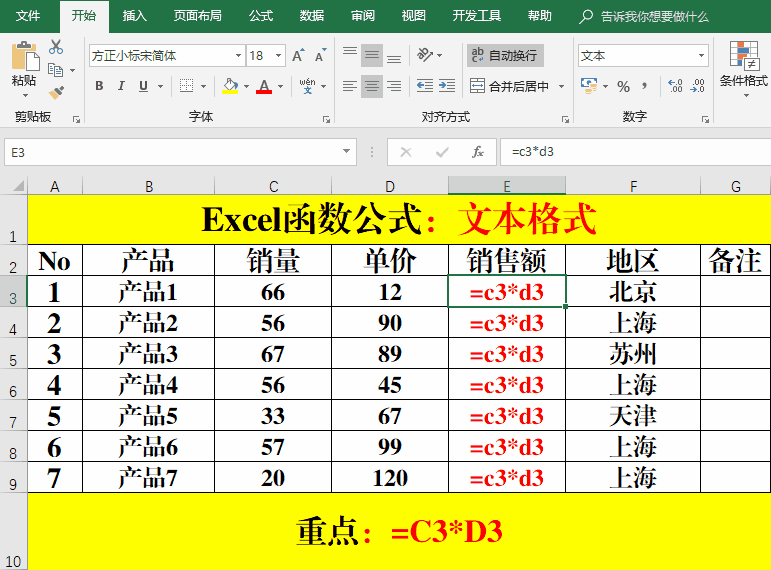Select row 5 header
Image resolution: width=771 pixels, height=570 pixels.
click(13, 354)
